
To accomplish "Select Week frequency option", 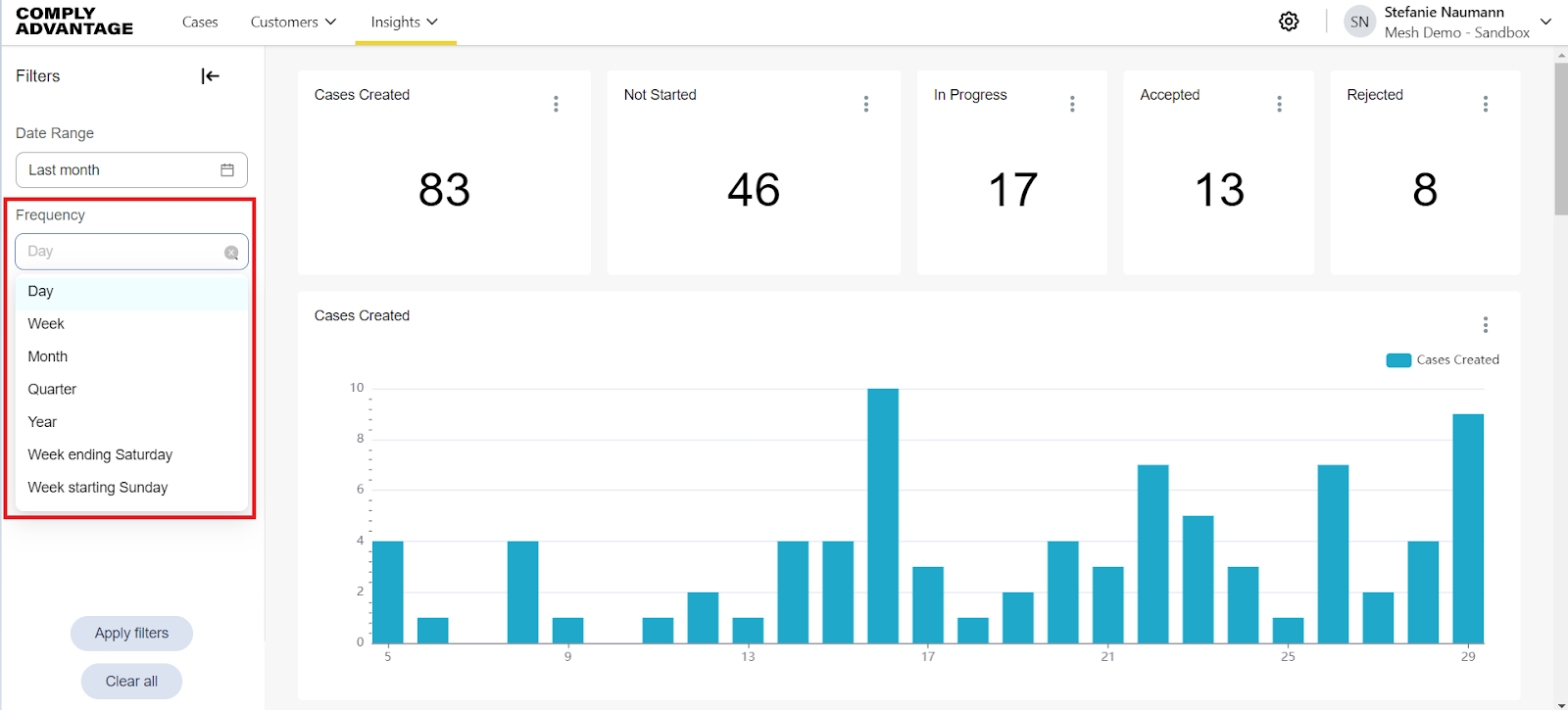I will [x=132, y=324].
